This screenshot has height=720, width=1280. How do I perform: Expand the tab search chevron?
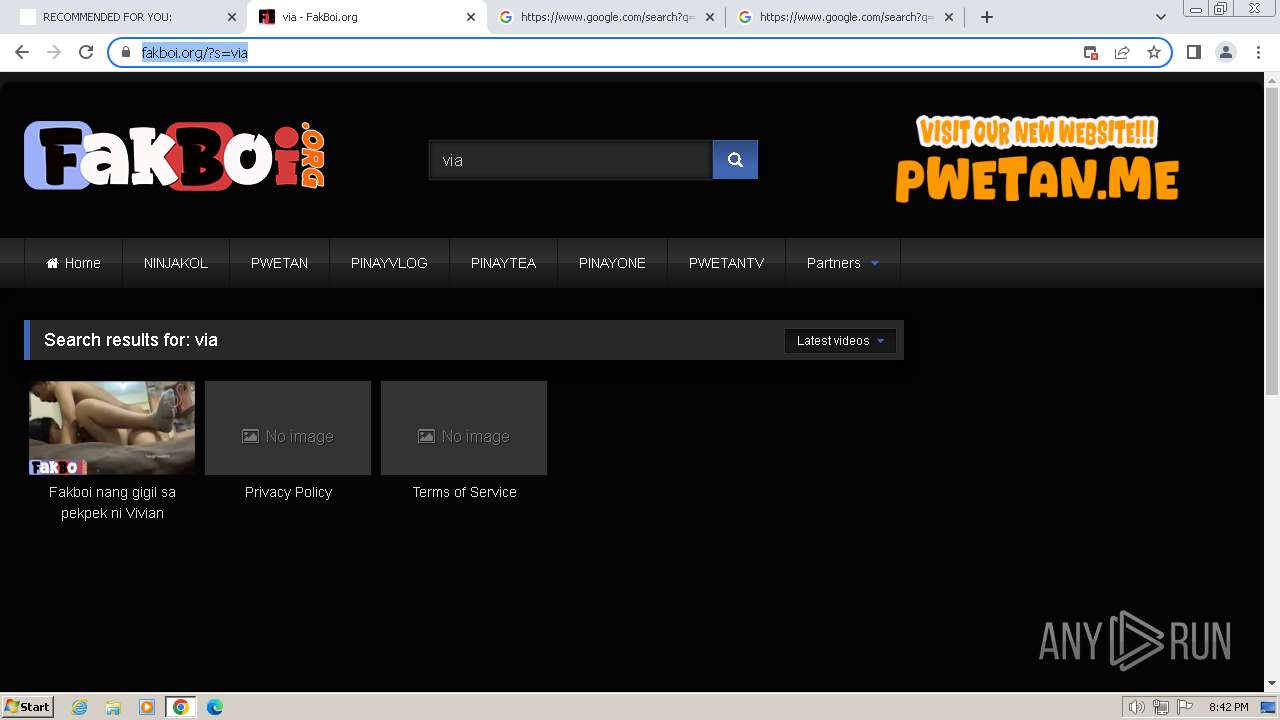(1160, 17)
